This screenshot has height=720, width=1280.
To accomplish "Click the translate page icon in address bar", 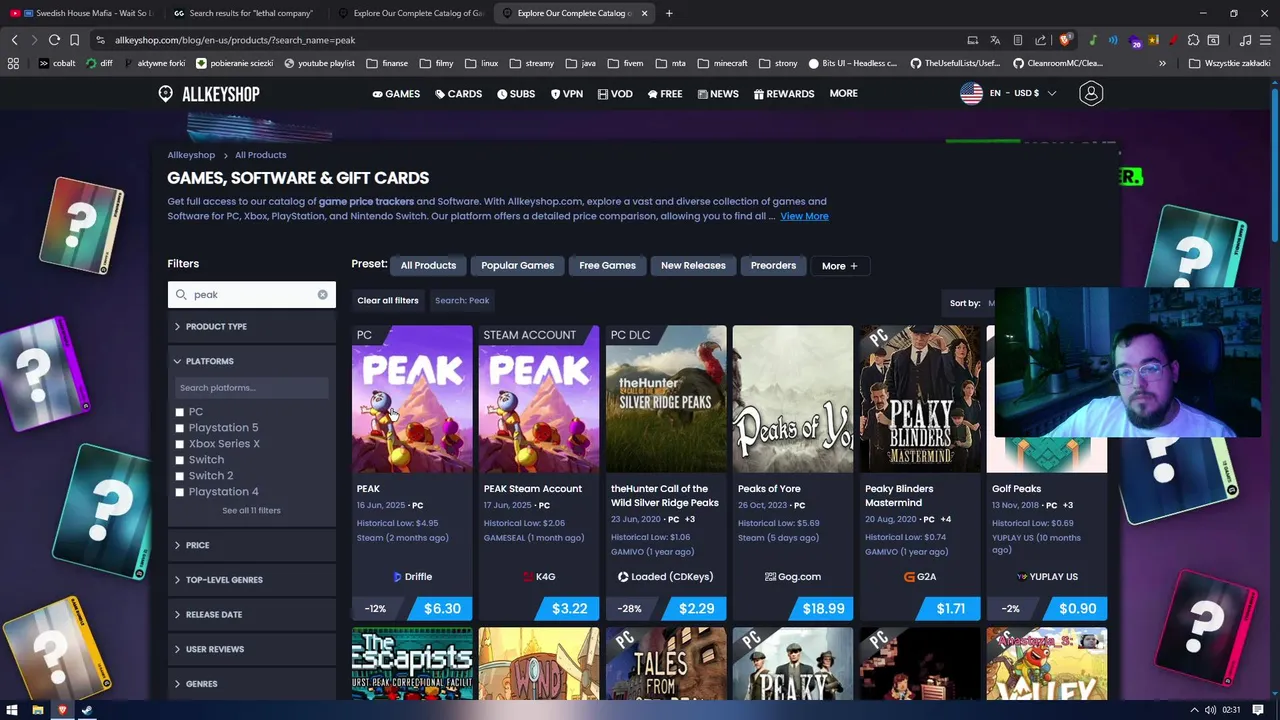I will (x=995, y=40).
